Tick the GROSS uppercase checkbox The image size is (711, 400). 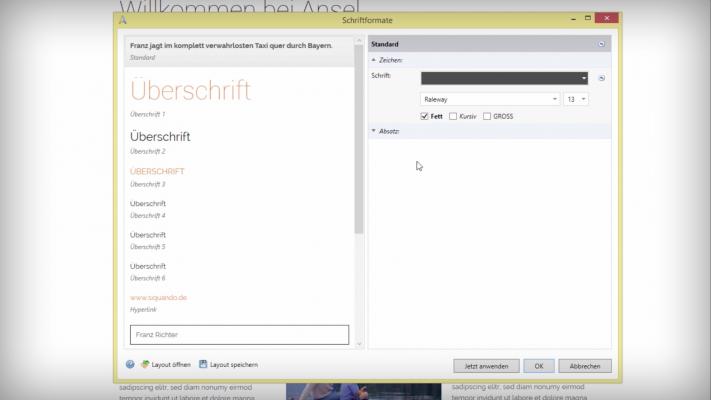click(x=487, y=116)
